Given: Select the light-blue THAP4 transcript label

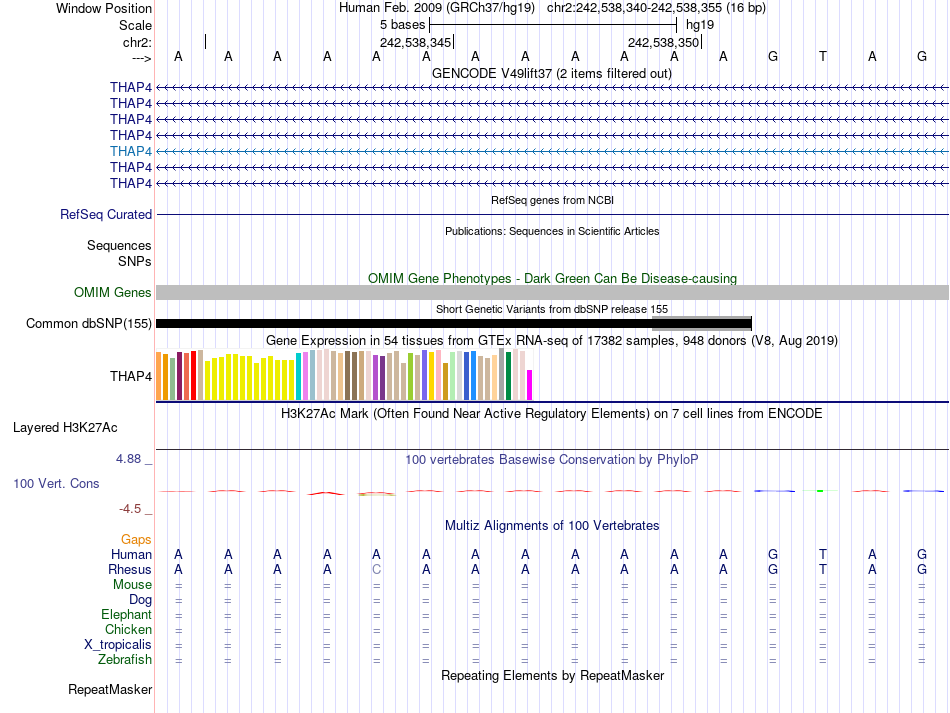Looking at the screenshot, I should tap(131, 151).
